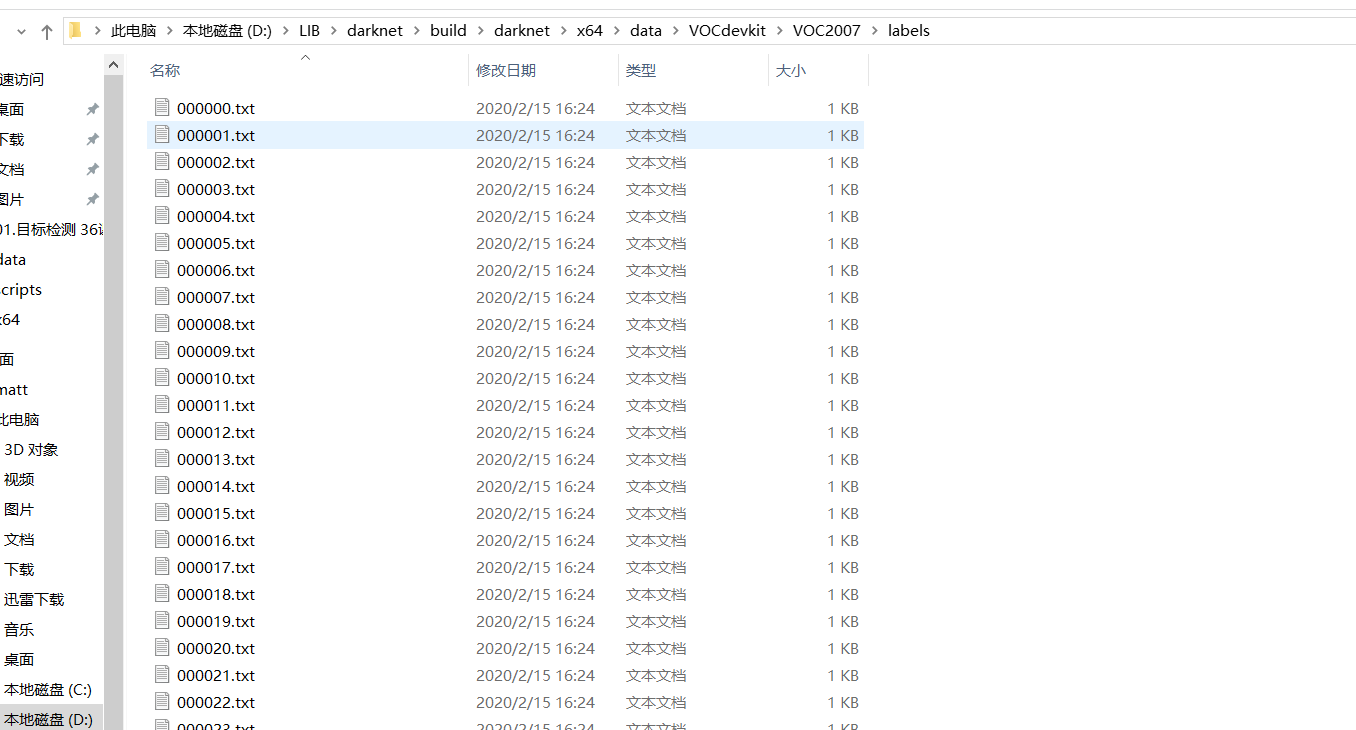Click the pin icon beside 下载 quick access

pyautogui.click(x=92, y=140)
